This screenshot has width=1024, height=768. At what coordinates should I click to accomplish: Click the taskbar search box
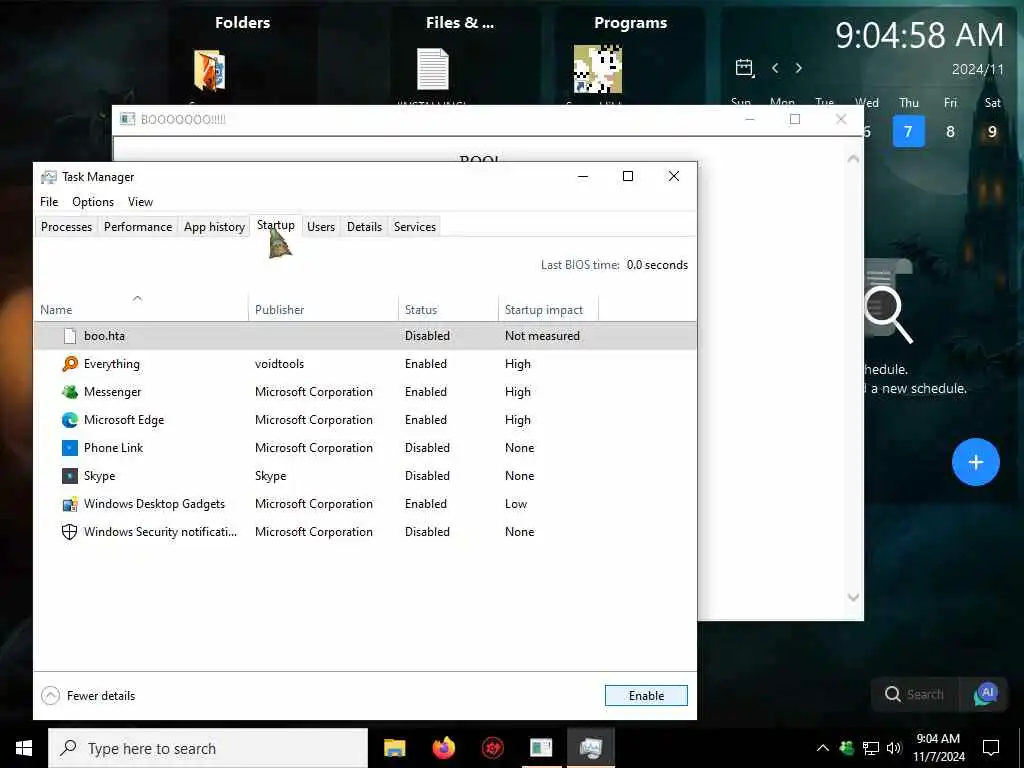point(208,748)
